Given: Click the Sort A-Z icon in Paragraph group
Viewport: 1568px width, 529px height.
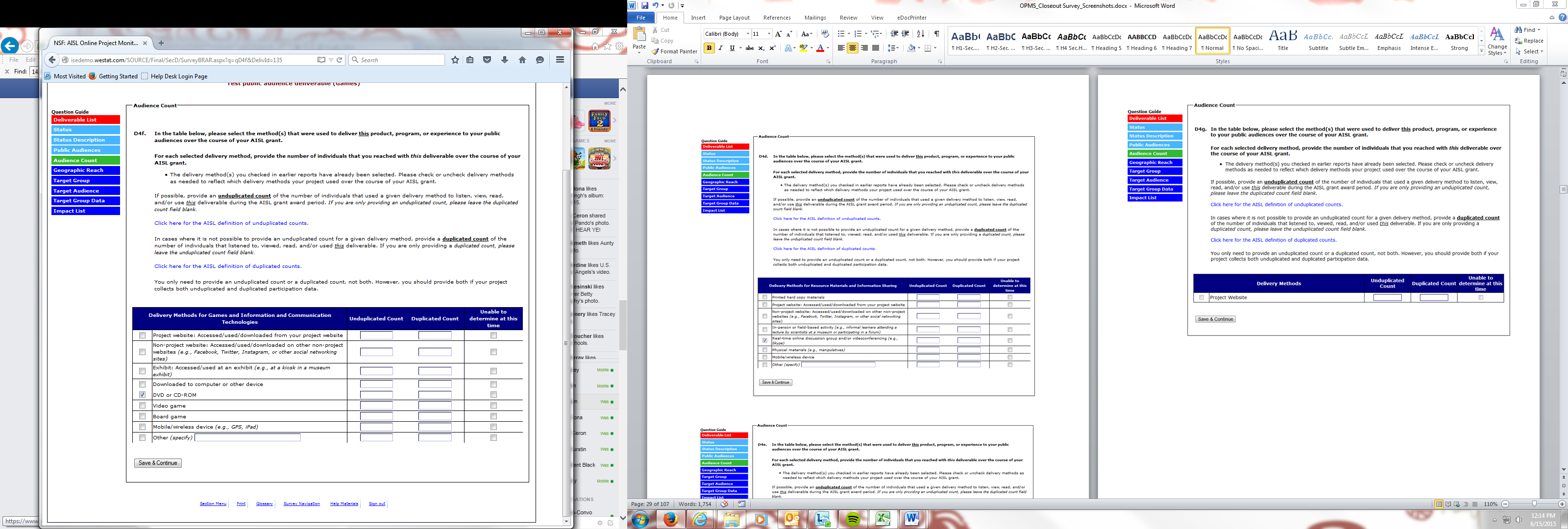Looking at the screenshot, I should 920,34.
